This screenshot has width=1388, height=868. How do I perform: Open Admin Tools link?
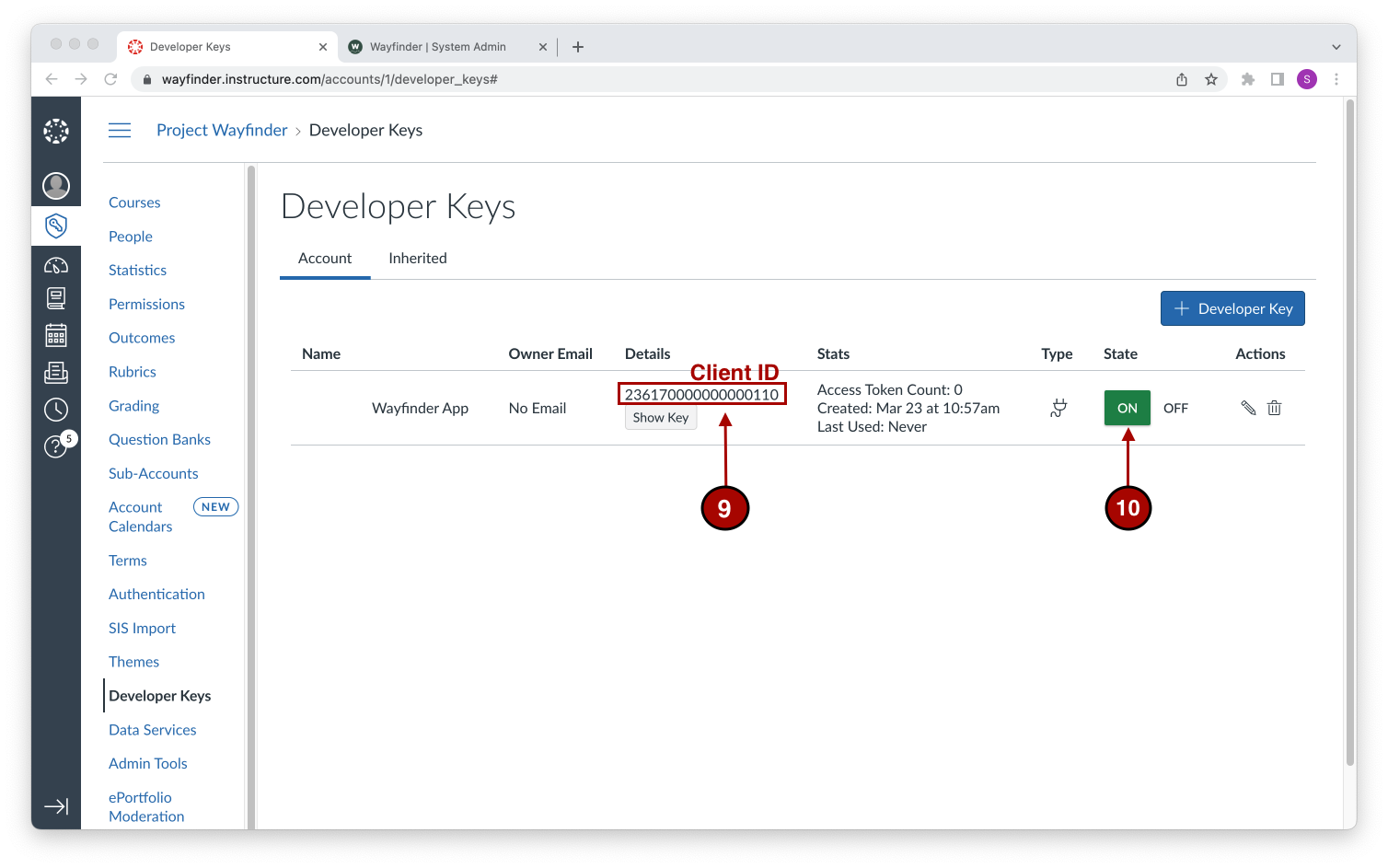click(148, 764)
